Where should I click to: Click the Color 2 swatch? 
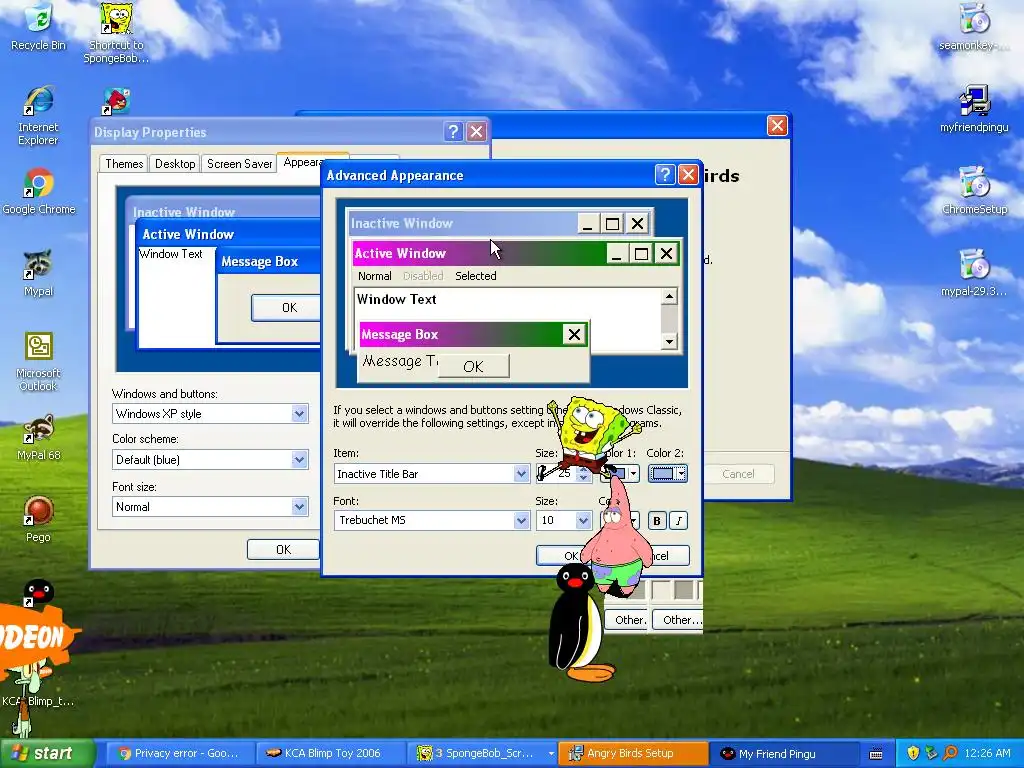[662, 473]
